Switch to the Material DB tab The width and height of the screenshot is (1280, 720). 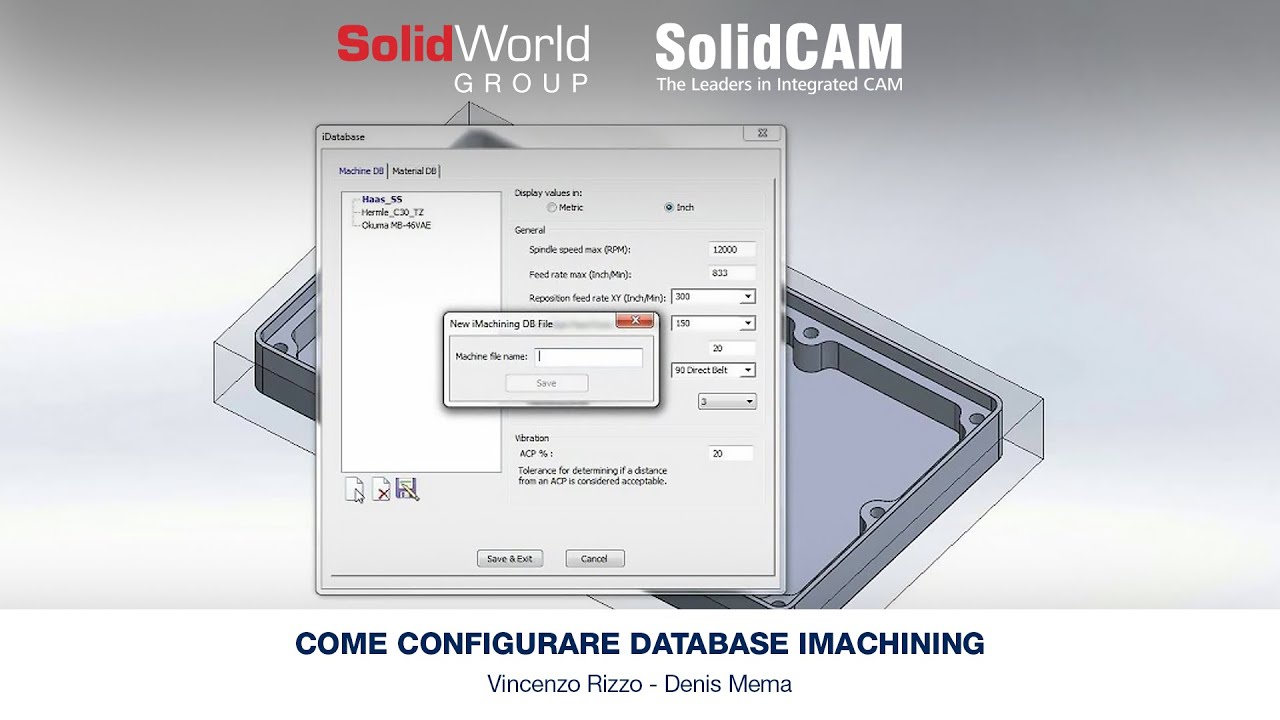414,171
